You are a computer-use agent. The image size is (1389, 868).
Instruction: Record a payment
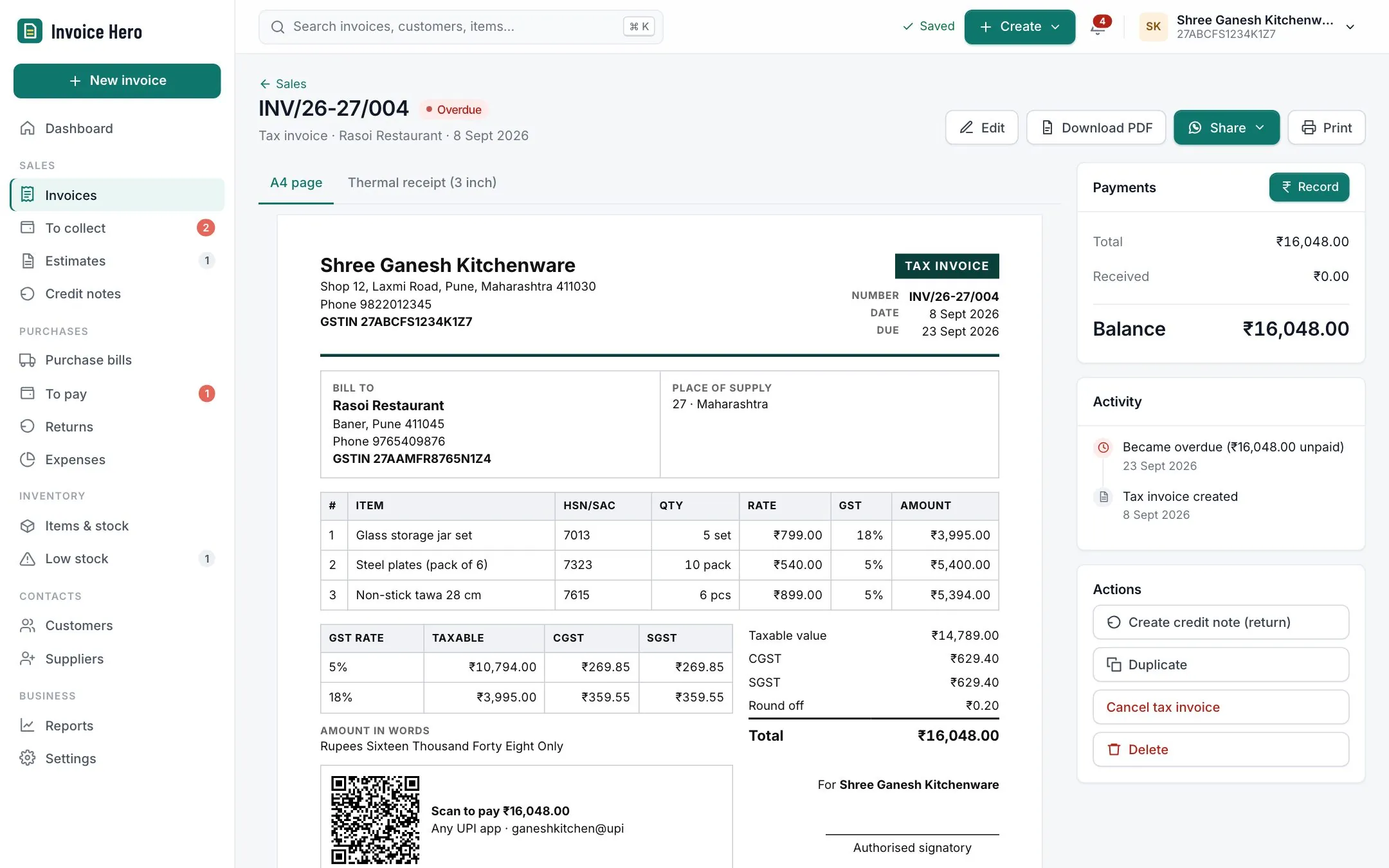(1309, 187)
